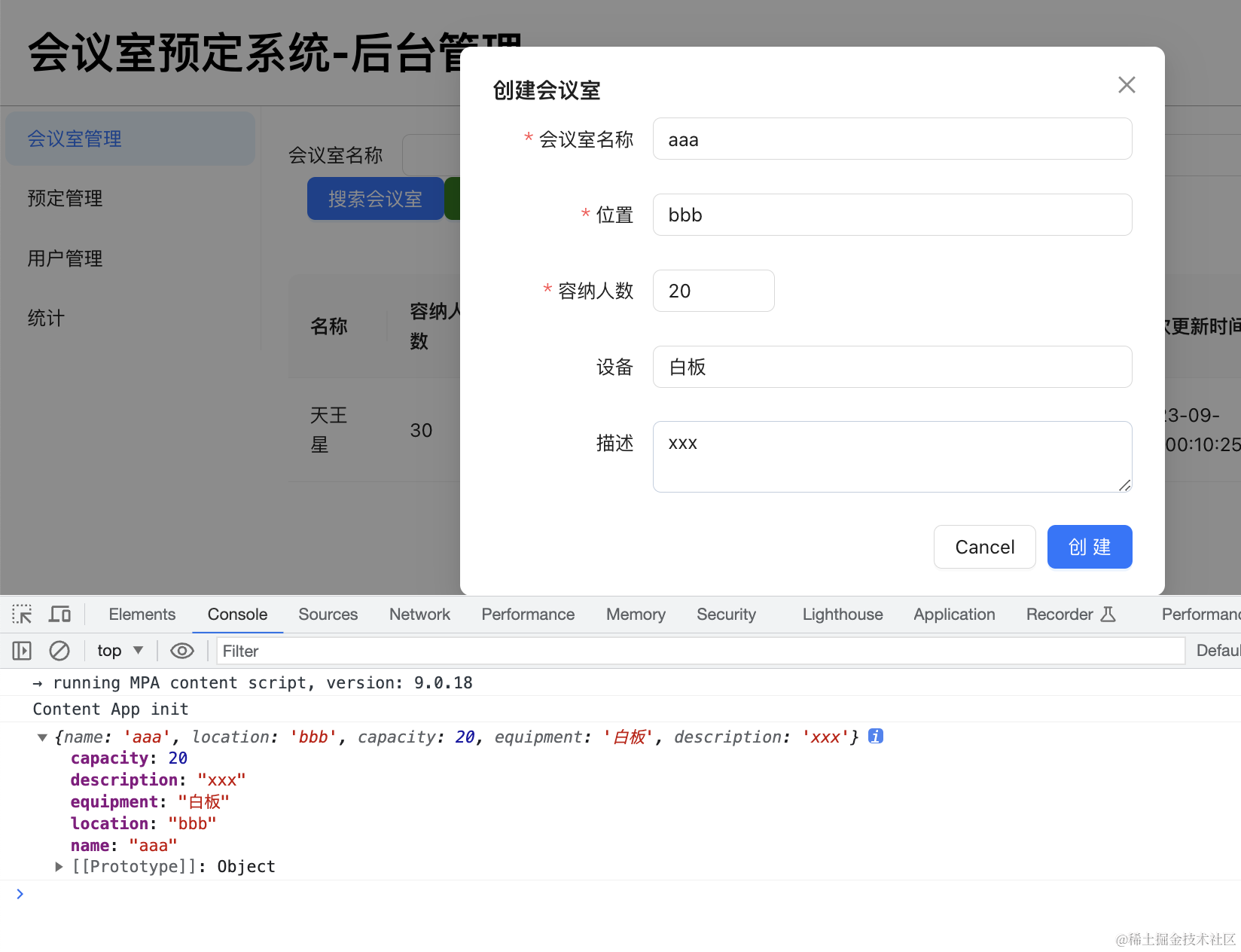Open the Lighthouse tab

[842, 615]
